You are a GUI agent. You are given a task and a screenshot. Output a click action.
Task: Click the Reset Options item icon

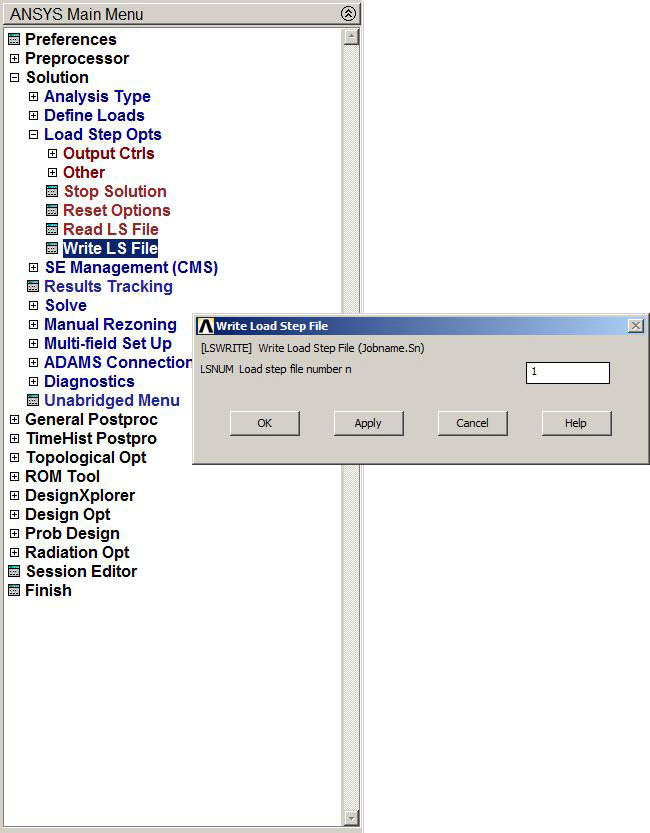pos(52,211)
